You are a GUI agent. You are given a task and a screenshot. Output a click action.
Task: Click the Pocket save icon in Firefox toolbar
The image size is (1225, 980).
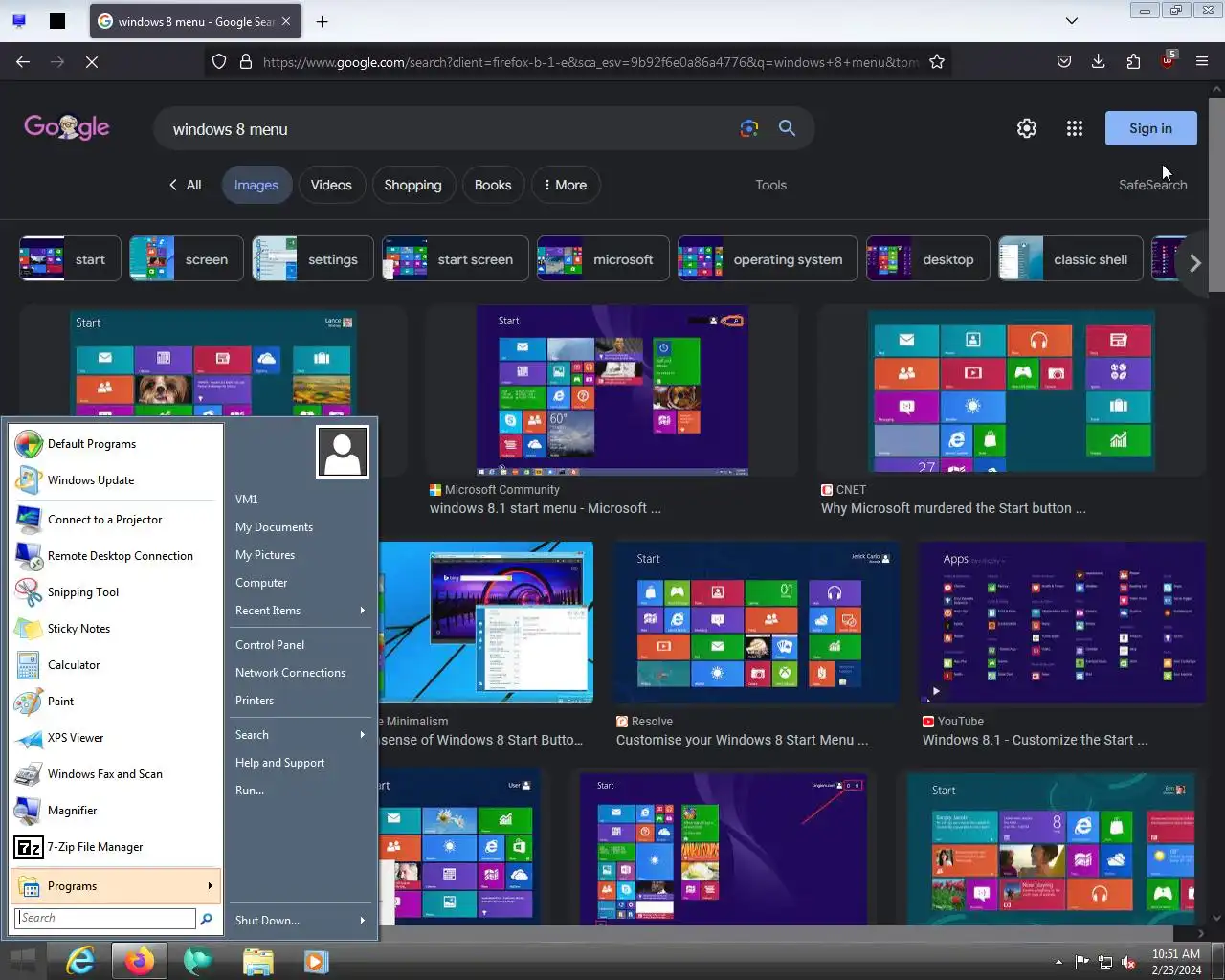pyautogui.click(x=1064, y=61)
